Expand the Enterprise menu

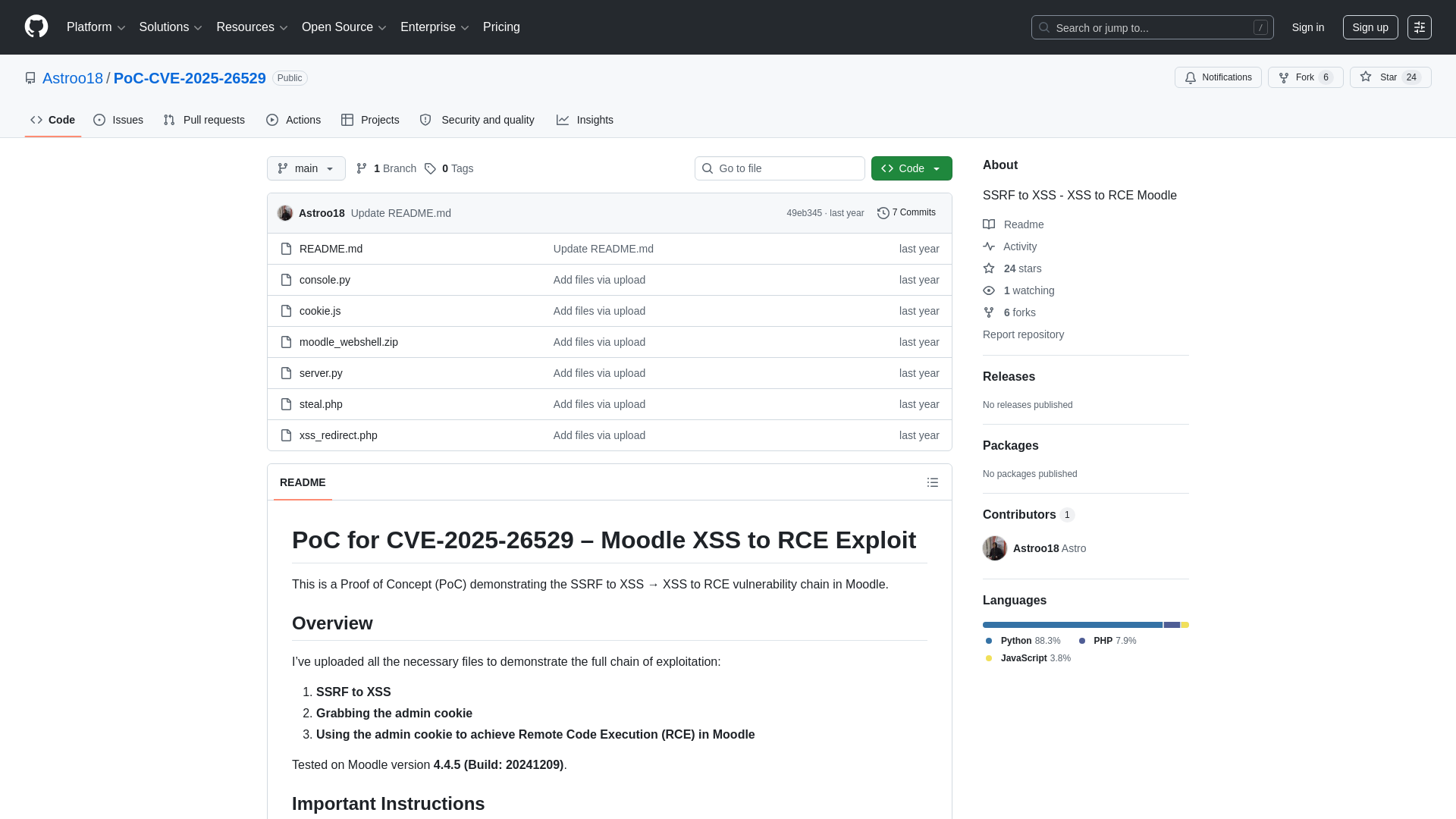pyautogui.click(x=435, y=27)
